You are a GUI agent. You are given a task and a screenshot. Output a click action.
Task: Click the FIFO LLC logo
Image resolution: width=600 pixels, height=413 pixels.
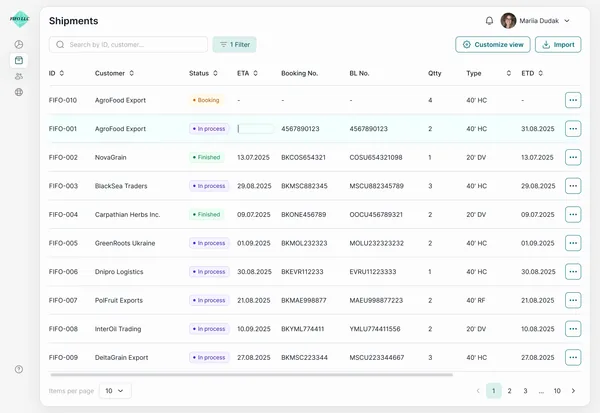click(20, 19)
